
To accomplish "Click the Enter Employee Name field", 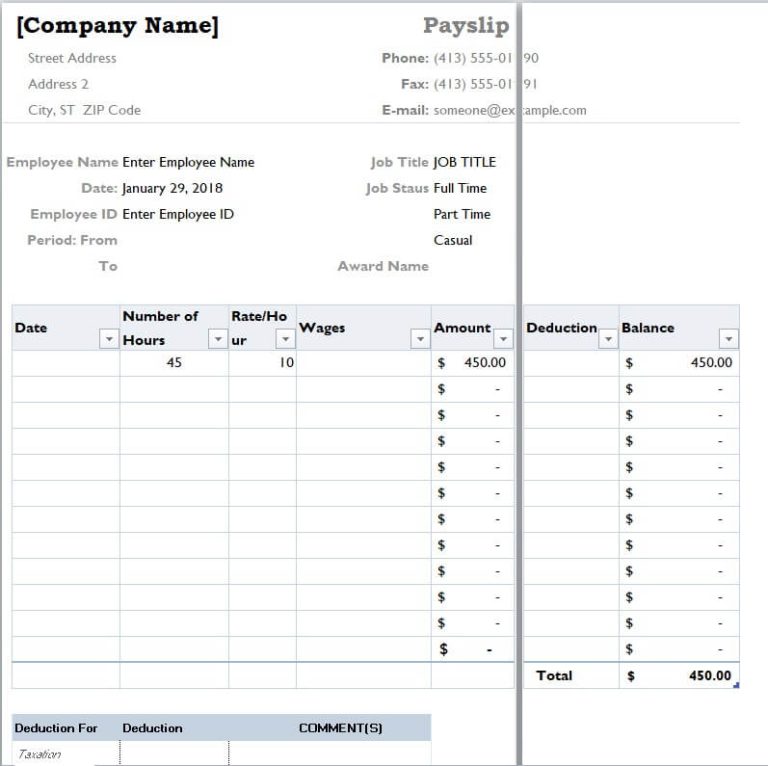I will point(188,162).
